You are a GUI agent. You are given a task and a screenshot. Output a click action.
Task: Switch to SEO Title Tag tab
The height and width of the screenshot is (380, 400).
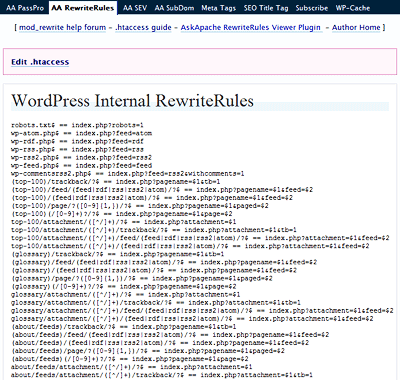coord(266,8)
